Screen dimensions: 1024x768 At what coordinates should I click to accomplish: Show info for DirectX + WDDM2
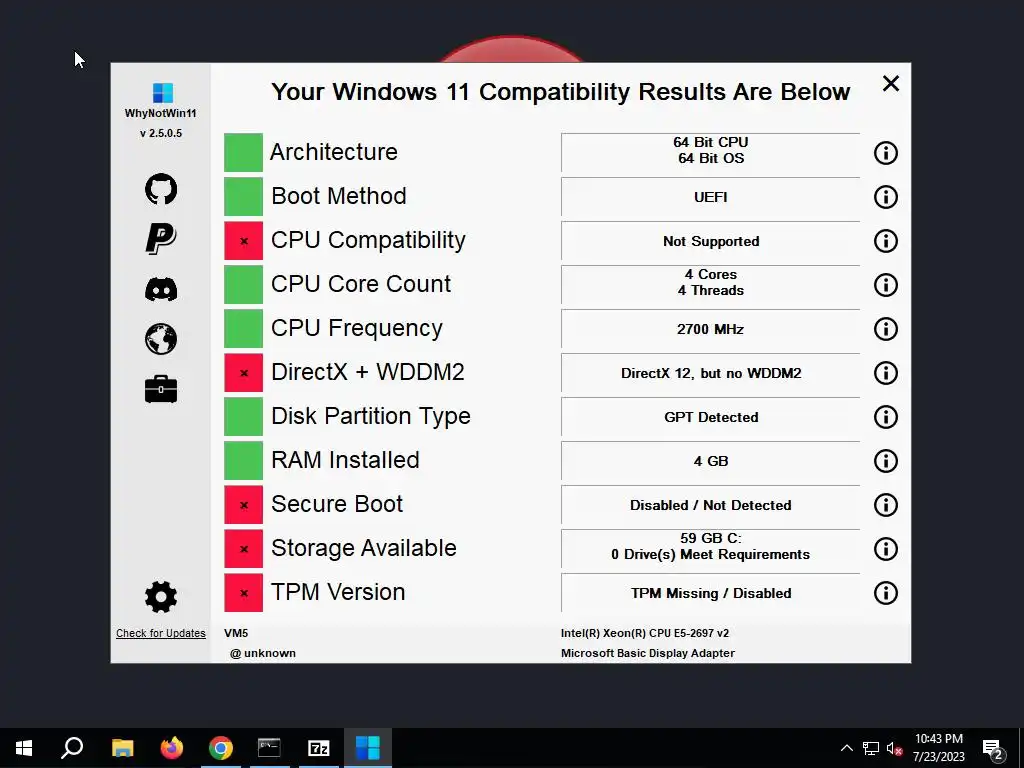[x=886, y=373]
